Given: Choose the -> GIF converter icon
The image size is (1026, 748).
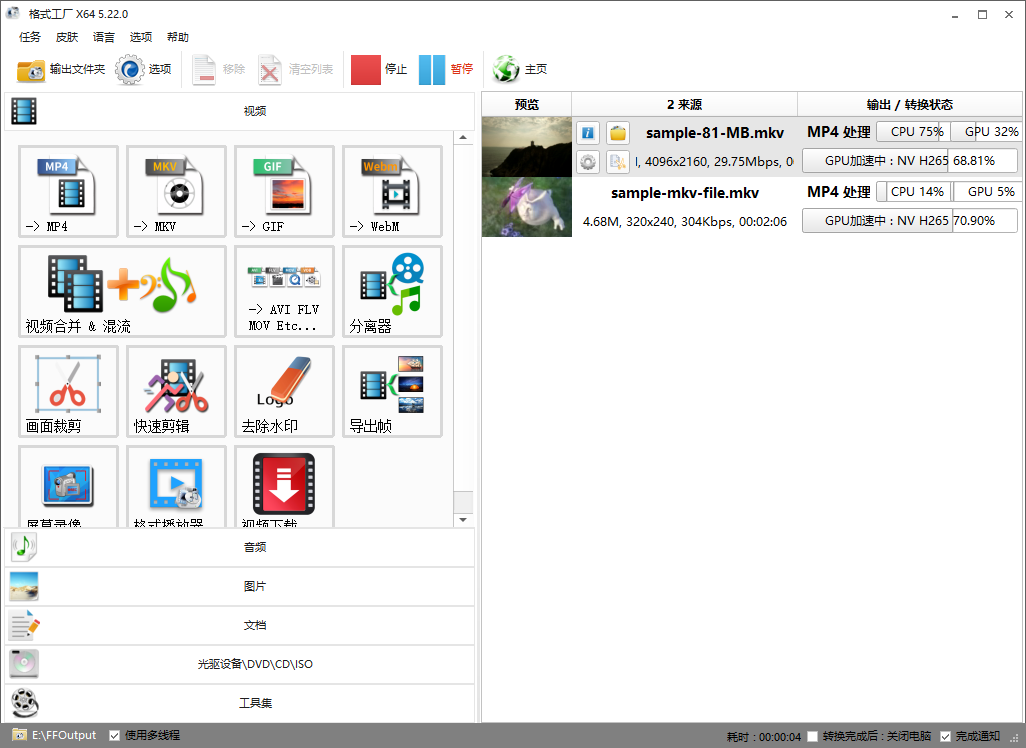Looking at the screenshot, I should [284, 192].
